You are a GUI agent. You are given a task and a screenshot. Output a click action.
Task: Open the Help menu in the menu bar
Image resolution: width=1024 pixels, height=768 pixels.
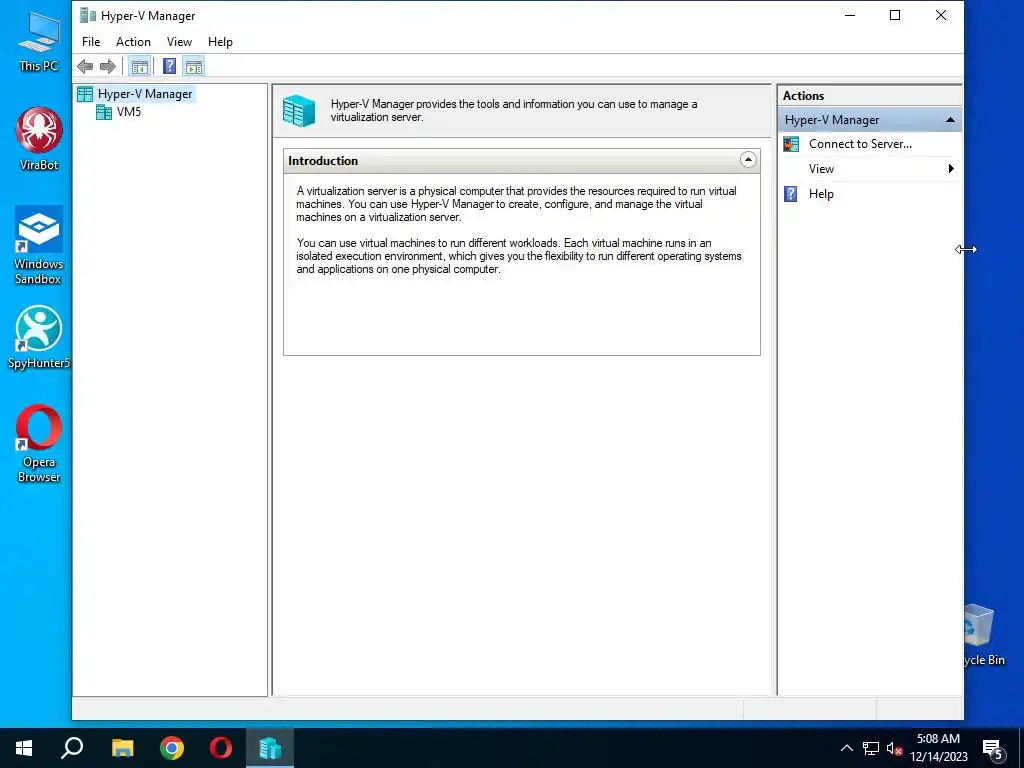click(x=220, y=42)
